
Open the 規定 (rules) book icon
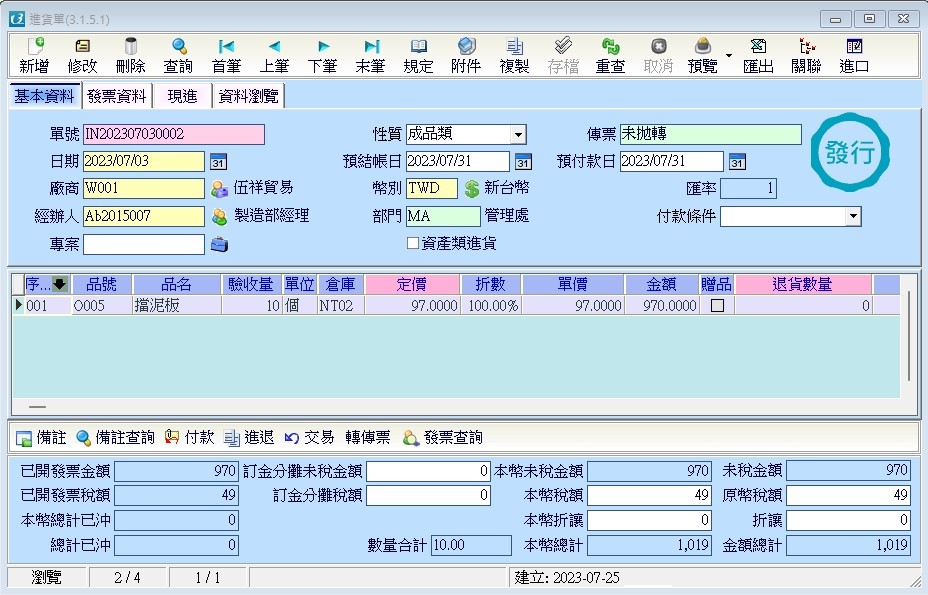(418, 56)
